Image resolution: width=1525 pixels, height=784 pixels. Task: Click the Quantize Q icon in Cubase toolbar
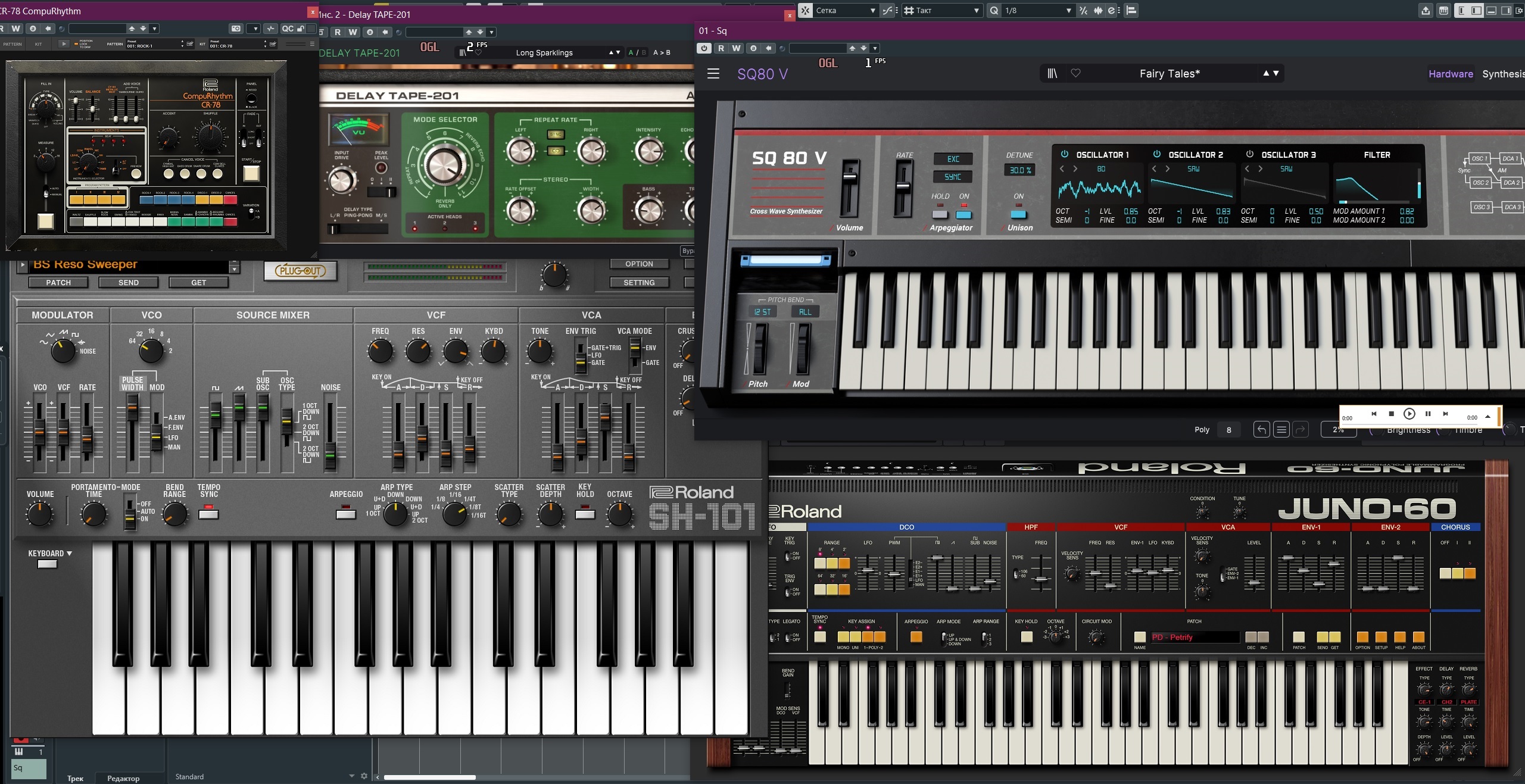993,10
